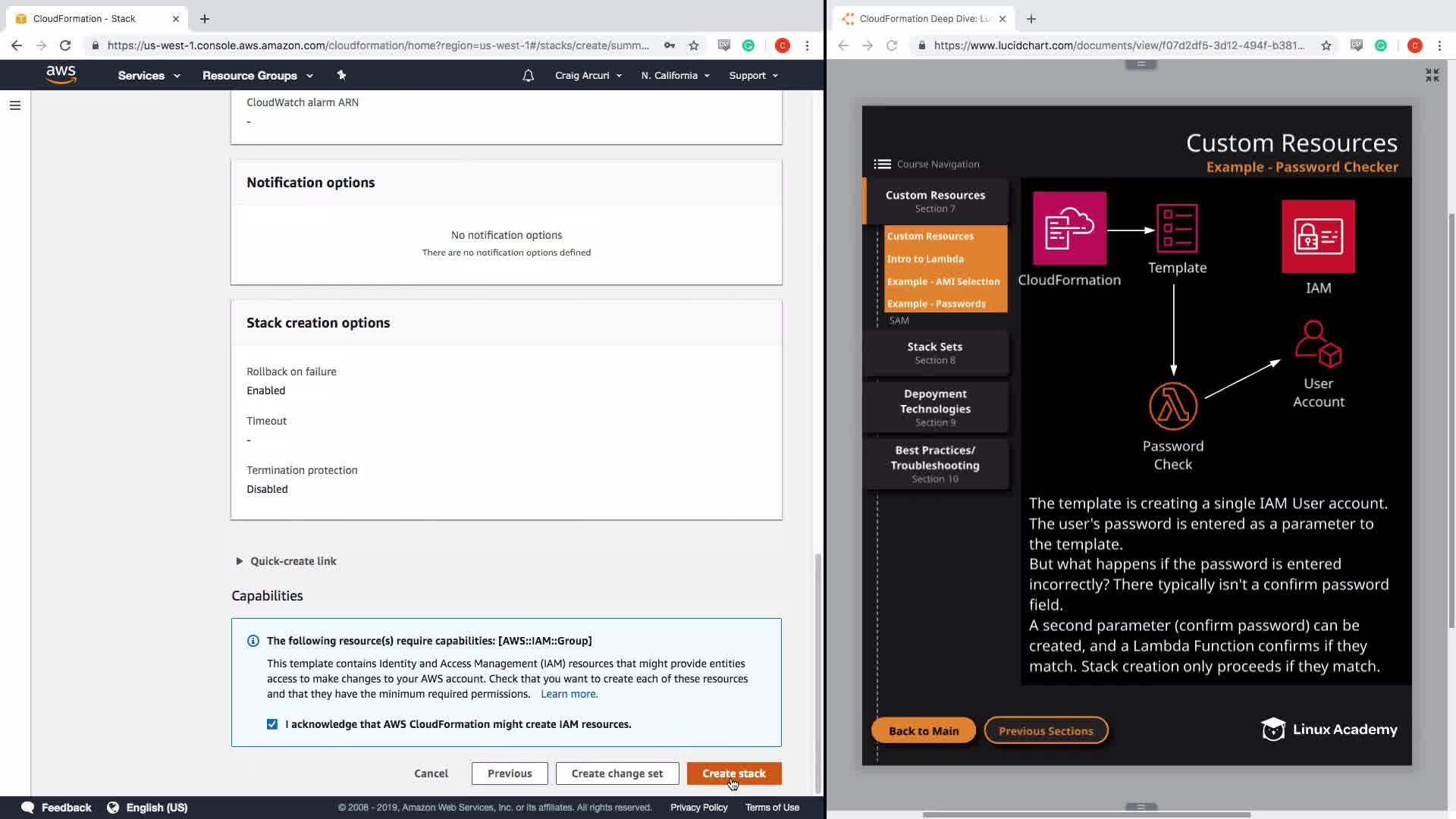
Task: Click the AWS logo home icon
Action: point(61,74)
